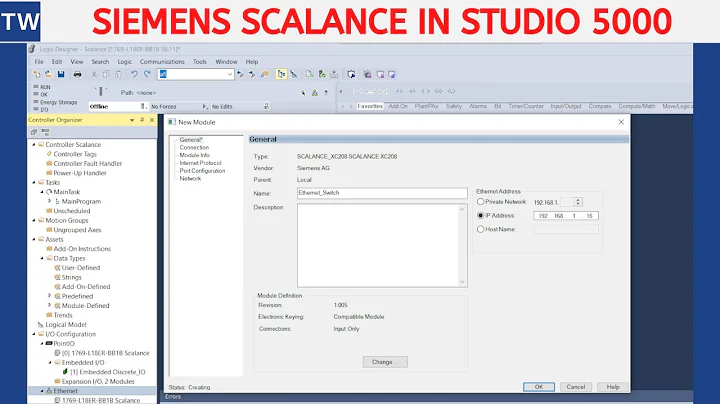Click the Controller Tags tree icon
720x404 pixels.
tap(49, 154)
